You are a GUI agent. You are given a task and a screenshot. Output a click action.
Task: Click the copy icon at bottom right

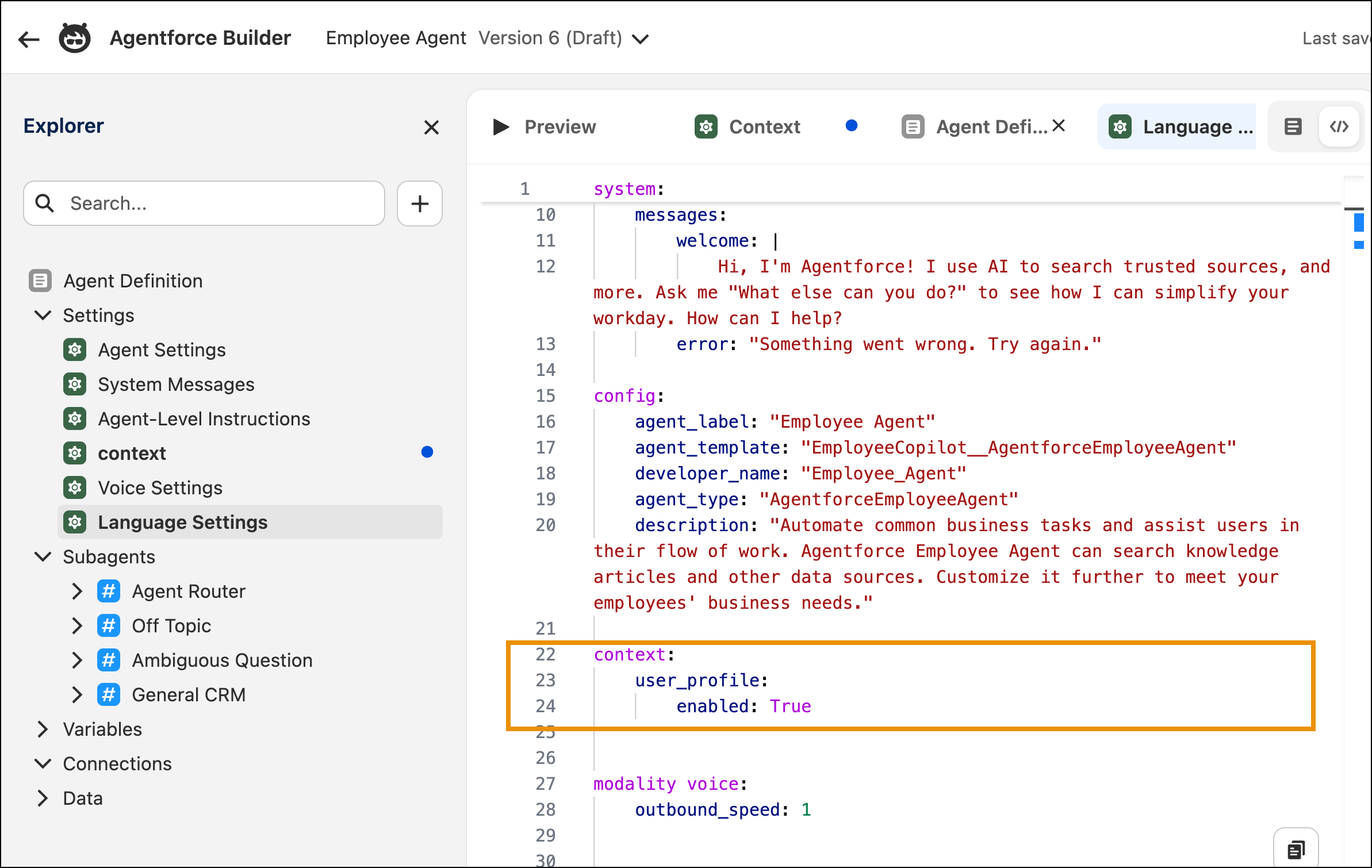coord(1296,849)
